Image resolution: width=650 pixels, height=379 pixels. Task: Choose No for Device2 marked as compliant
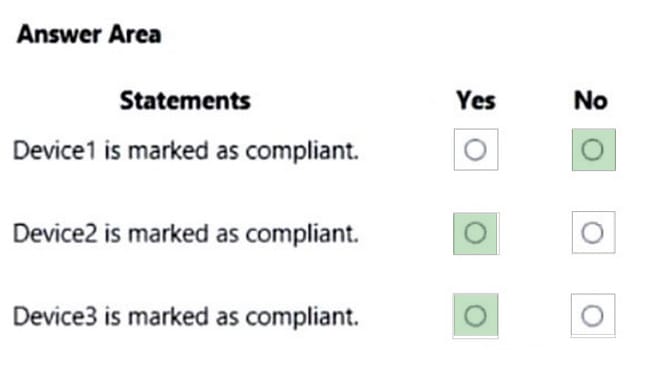click(593, 233)
